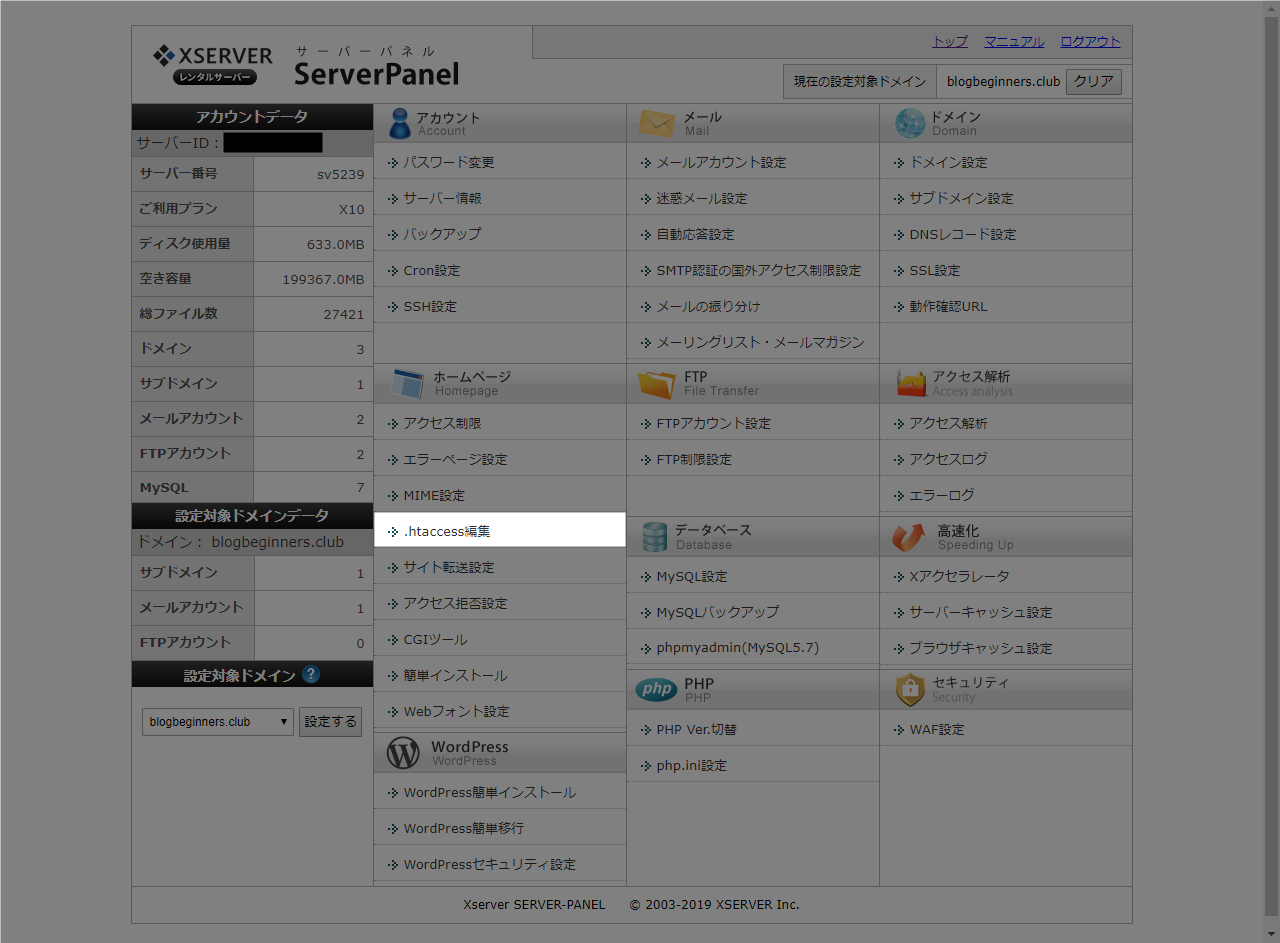The height and width of the screenshot is (943, 1280).
Task: Open the マニュアル link
Action: 1014,42
